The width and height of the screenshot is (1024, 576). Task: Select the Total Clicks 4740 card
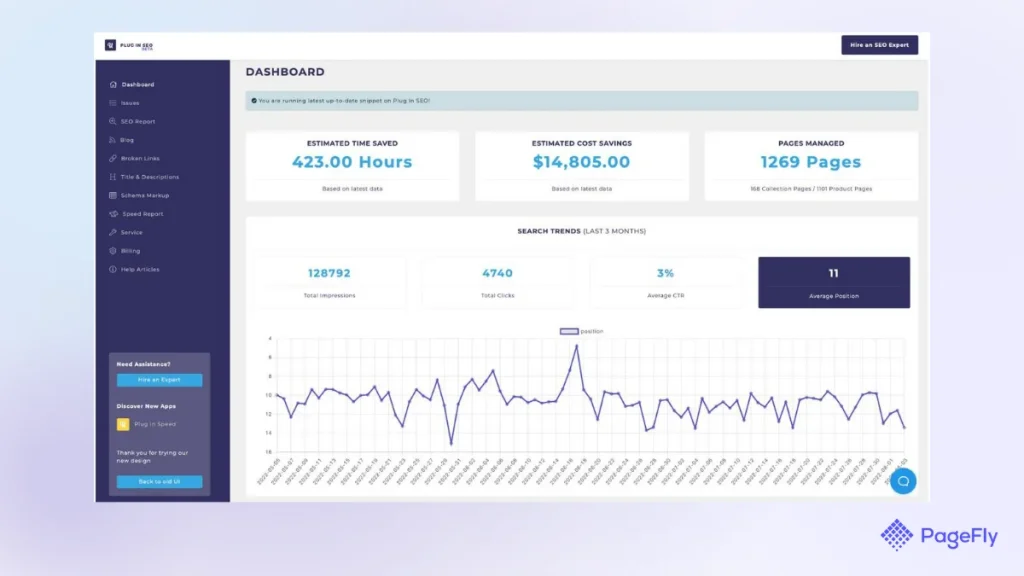click(x=498, y=282)
